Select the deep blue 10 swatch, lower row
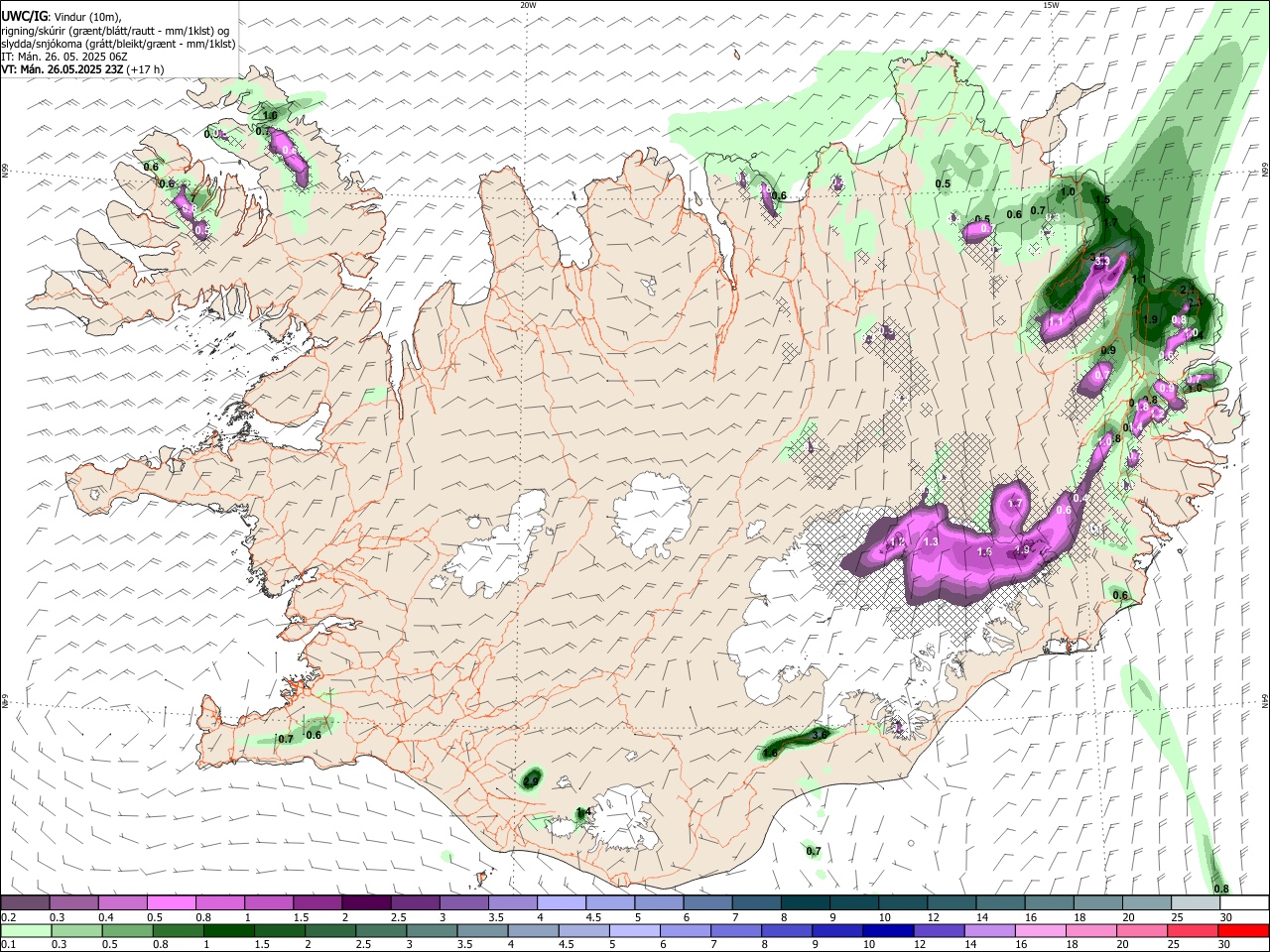This screenshot has width=1270, height=952. pos(888,931)
